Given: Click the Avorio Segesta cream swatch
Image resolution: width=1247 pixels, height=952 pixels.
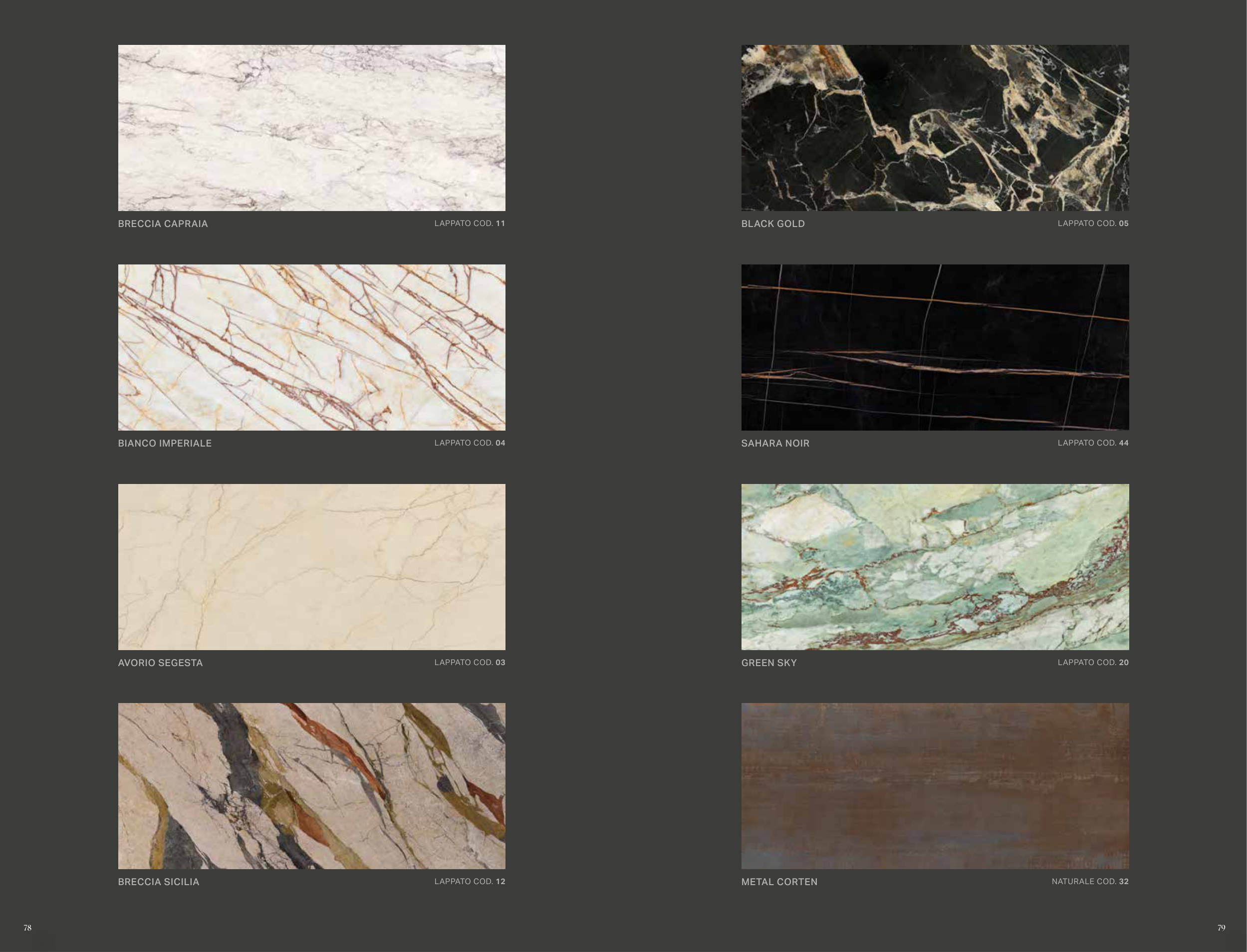Looking at the screenshot, I should coord(311,567).
